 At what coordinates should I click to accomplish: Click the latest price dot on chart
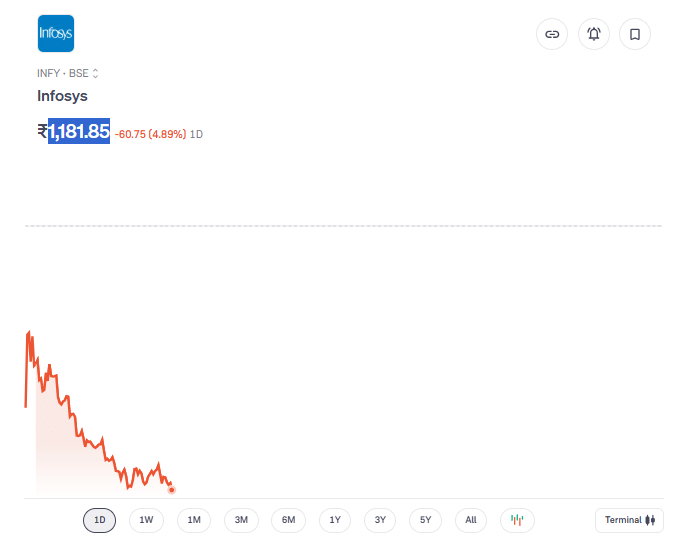tap(172, 489)
